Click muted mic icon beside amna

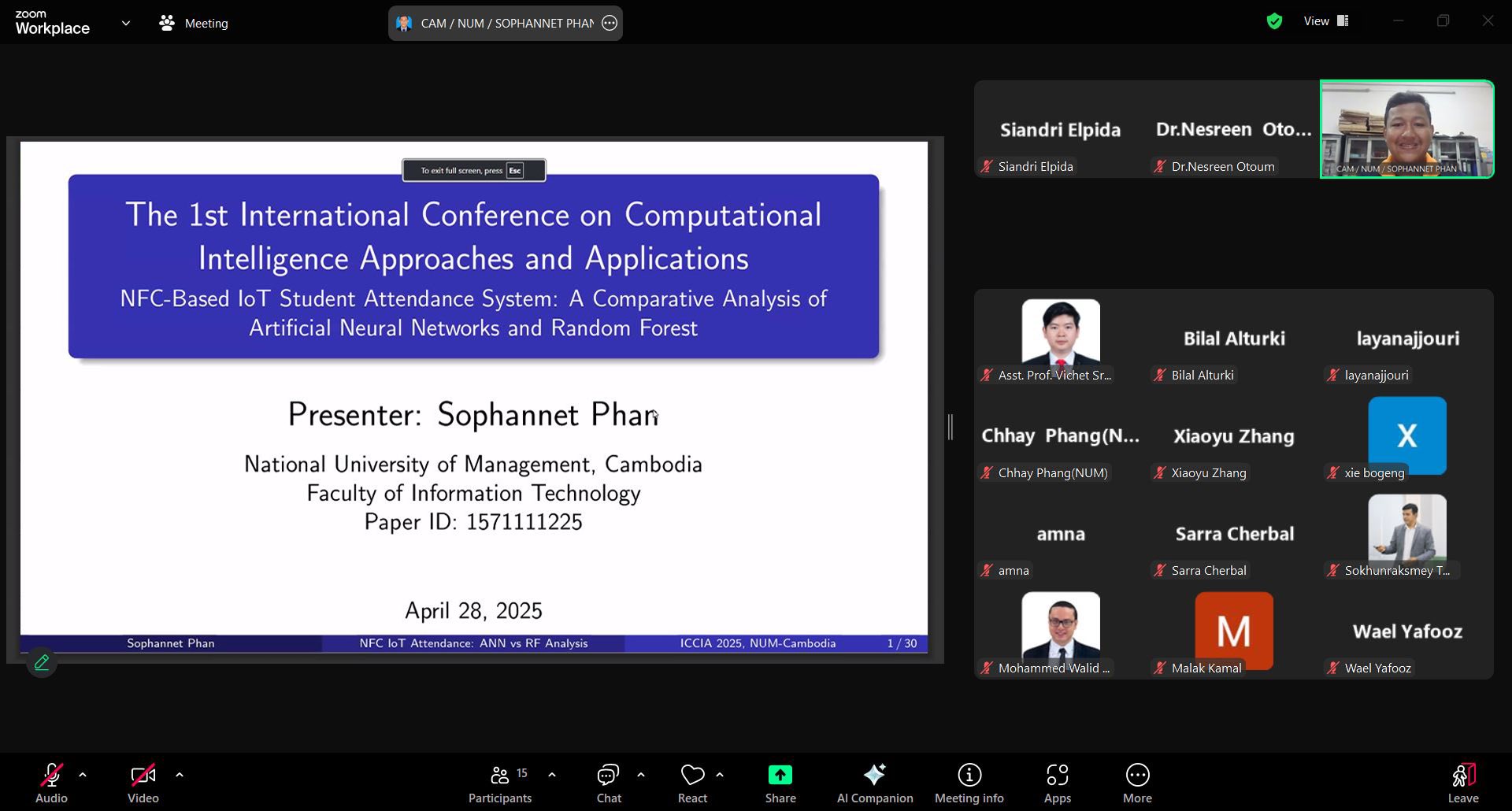[987, 570]
